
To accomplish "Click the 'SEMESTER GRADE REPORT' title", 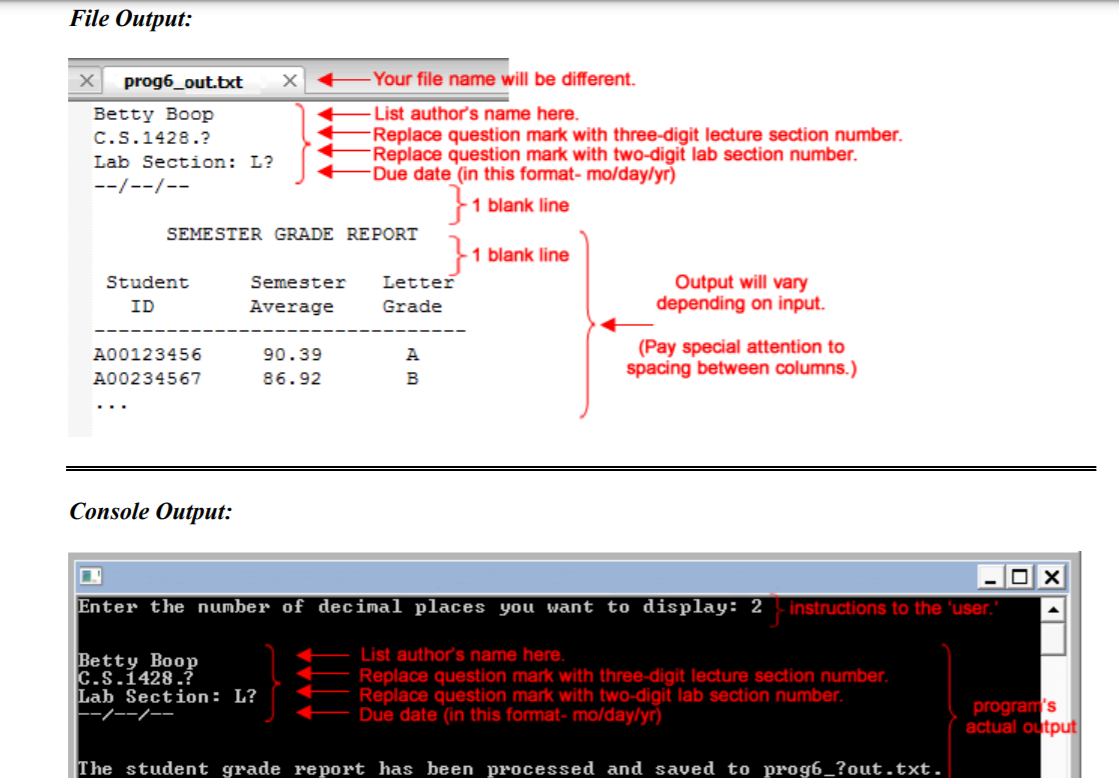I will coord(292,234).
